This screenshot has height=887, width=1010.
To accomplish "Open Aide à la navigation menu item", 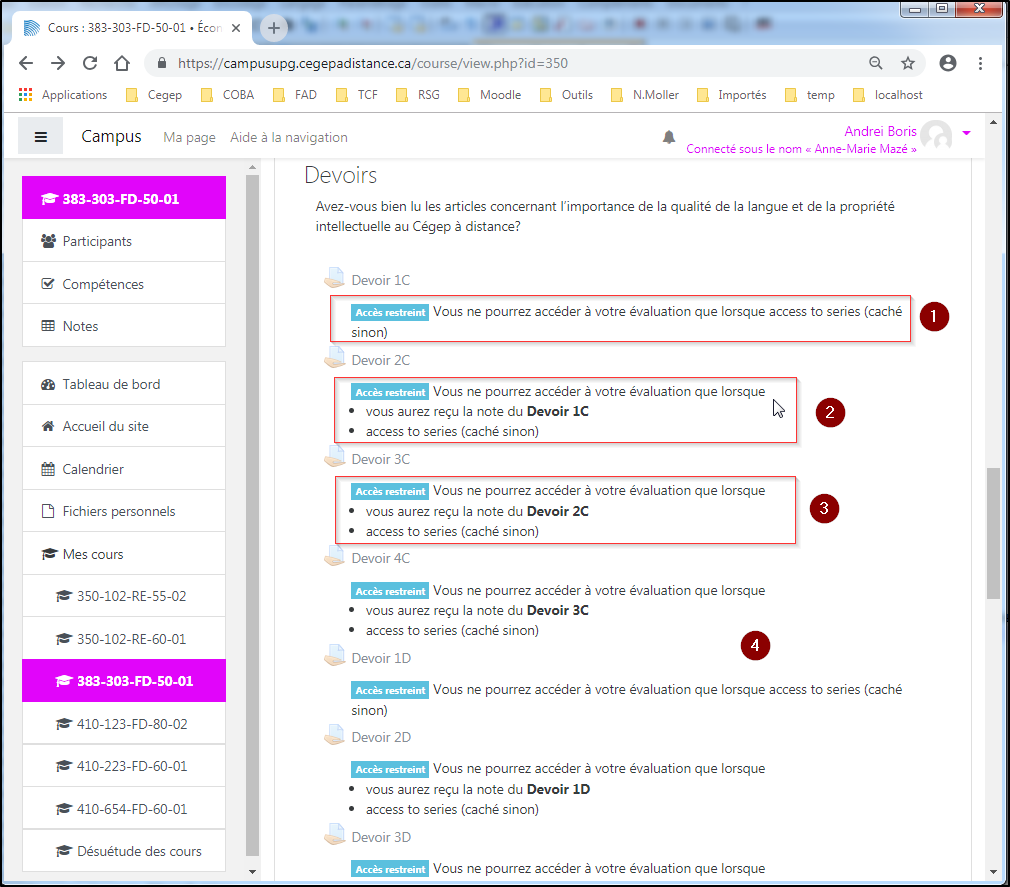I will click(x=289, y=137).
